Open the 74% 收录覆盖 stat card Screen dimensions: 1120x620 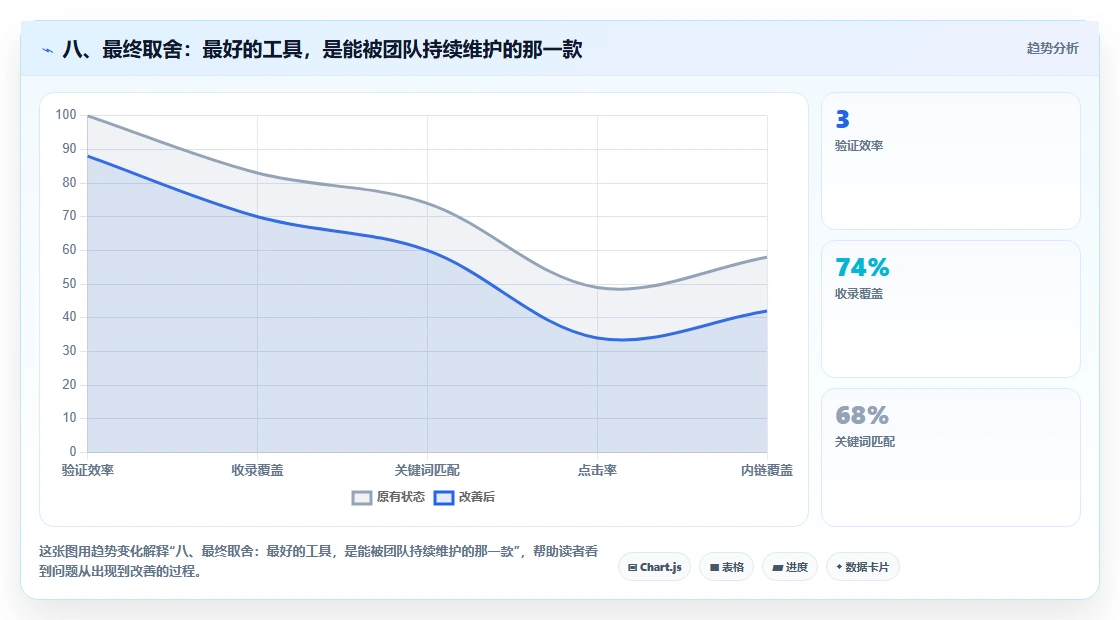point(951,309)
